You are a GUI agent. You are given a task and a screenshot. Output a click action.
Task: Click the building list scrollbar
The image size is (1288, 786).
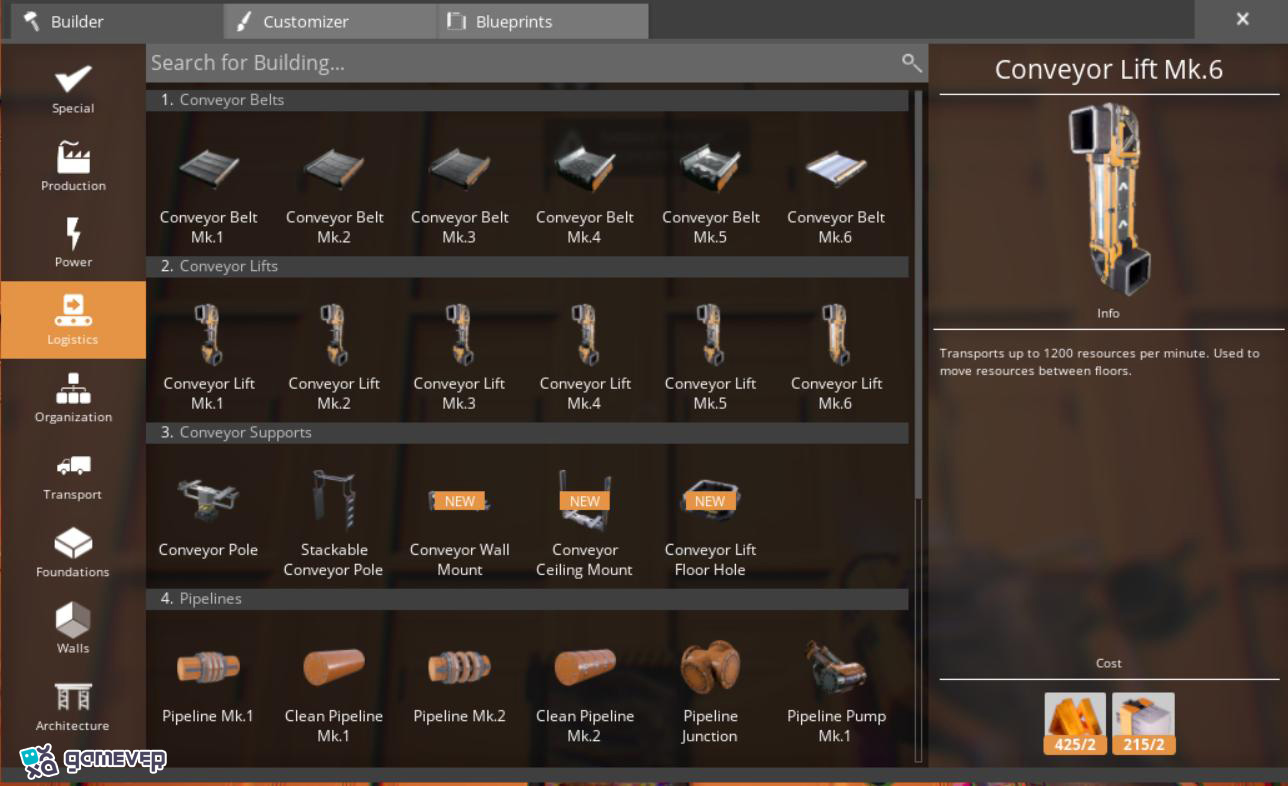[919, 295]
